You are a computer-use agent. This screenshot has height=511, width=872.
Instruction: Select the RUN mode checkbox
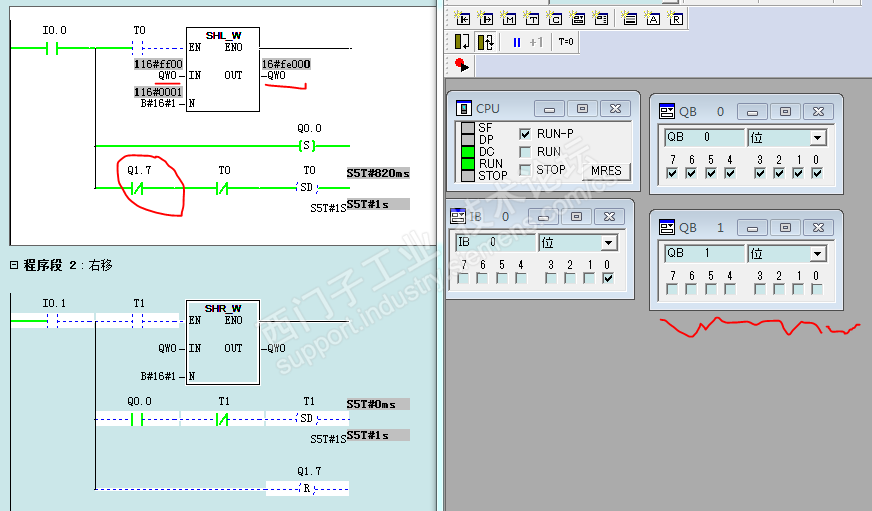coord(524,152)
